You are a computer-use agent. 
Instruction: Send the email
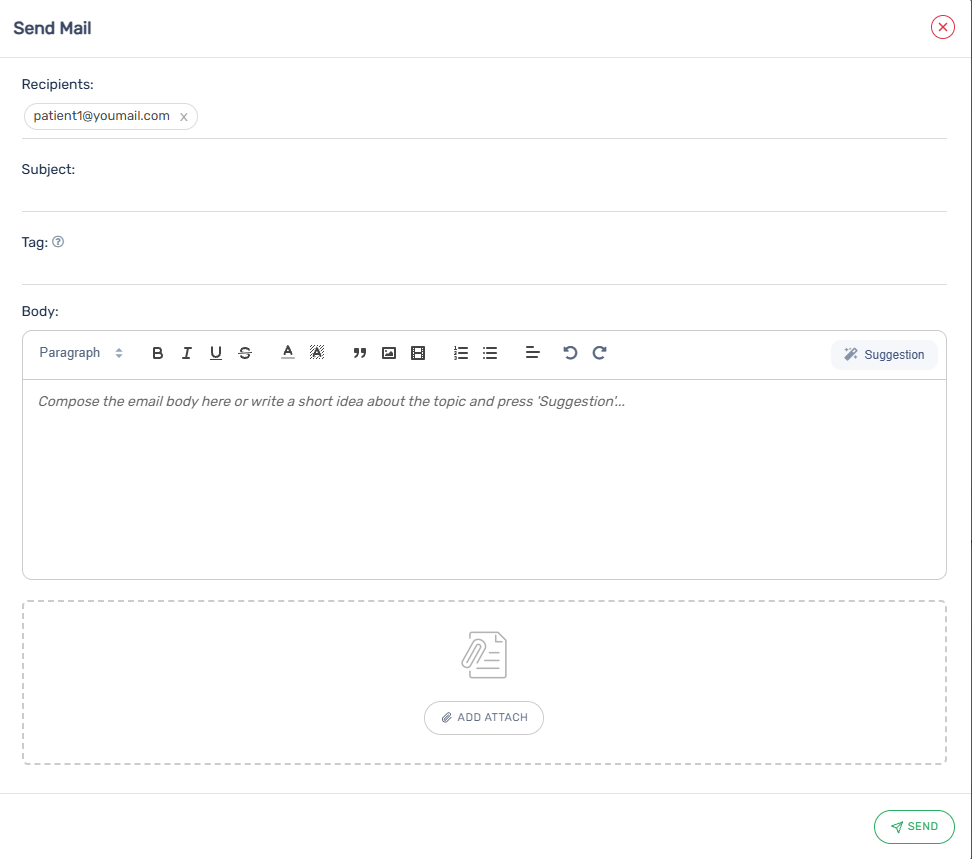[914, 827]
